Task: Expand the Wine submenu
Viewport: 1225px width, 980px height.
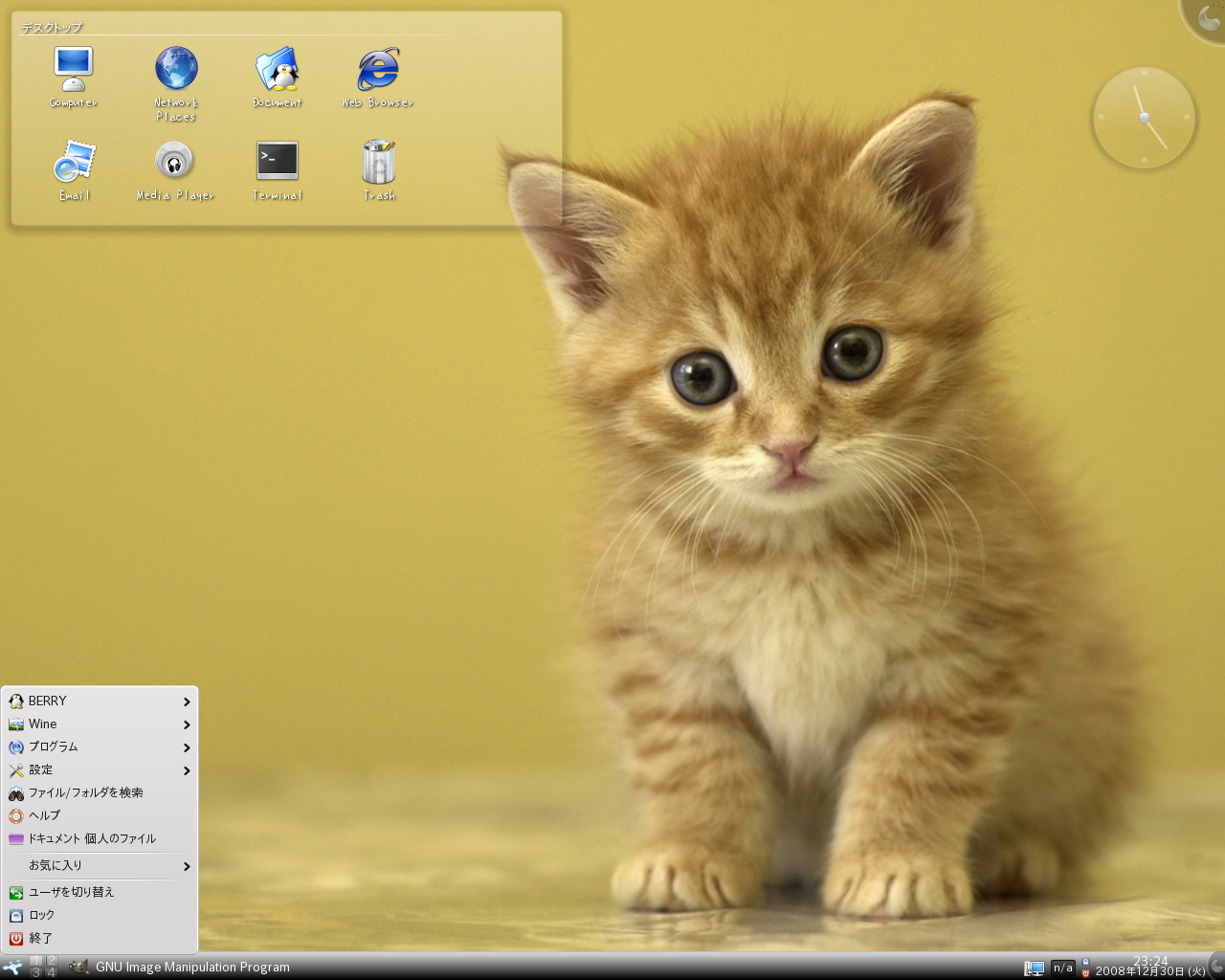Action: (100, 724)
